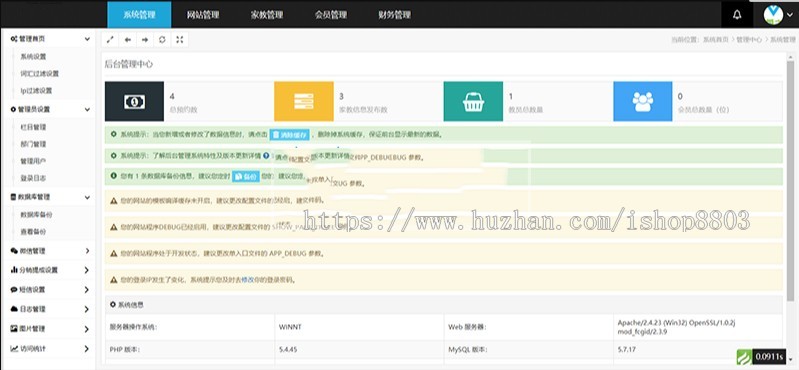Click 管理中心 in the breadcrumb
Image resolution: width=799 pixels, height=370 pixels.
point(749,39)
